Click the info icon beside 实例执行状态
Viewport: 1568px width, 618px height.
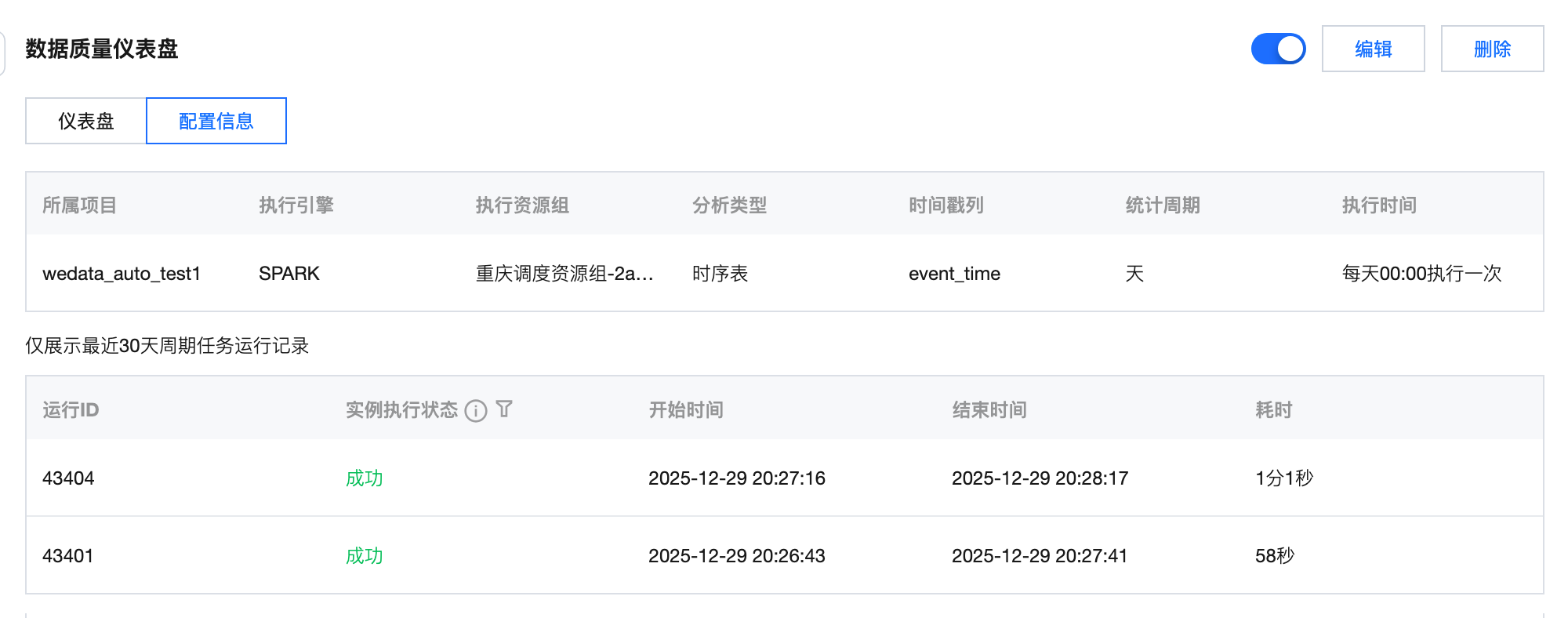[x=476, y=410]
